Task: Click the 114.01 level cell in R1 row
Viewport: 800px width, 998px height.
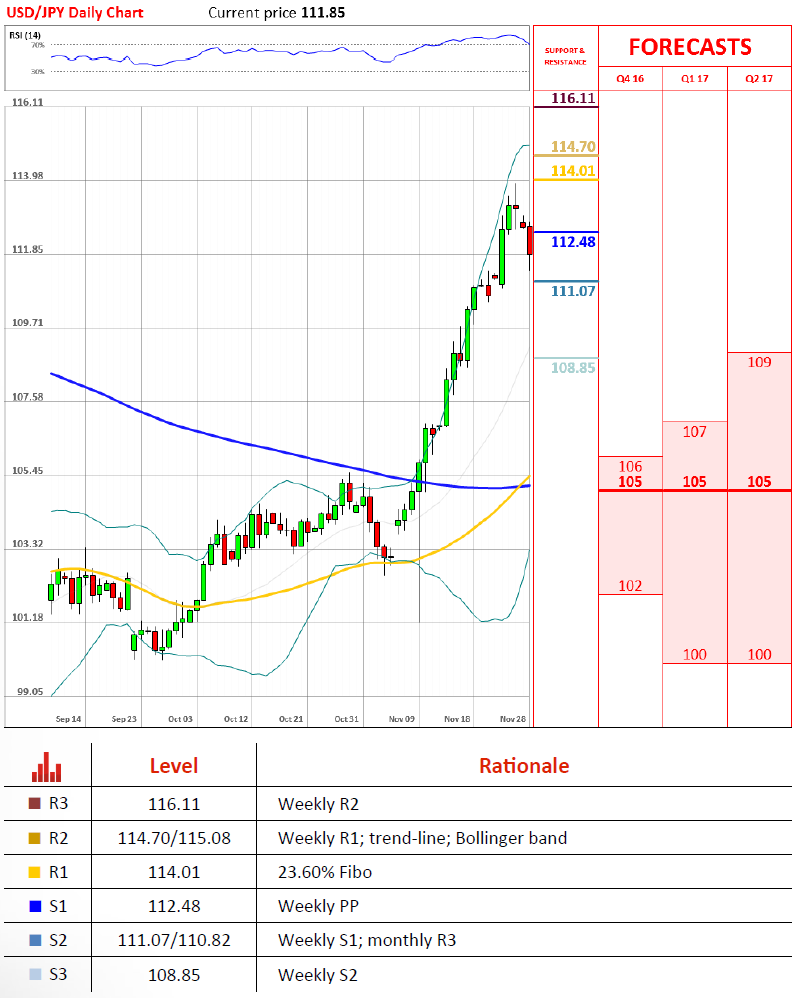Action: 174,872
